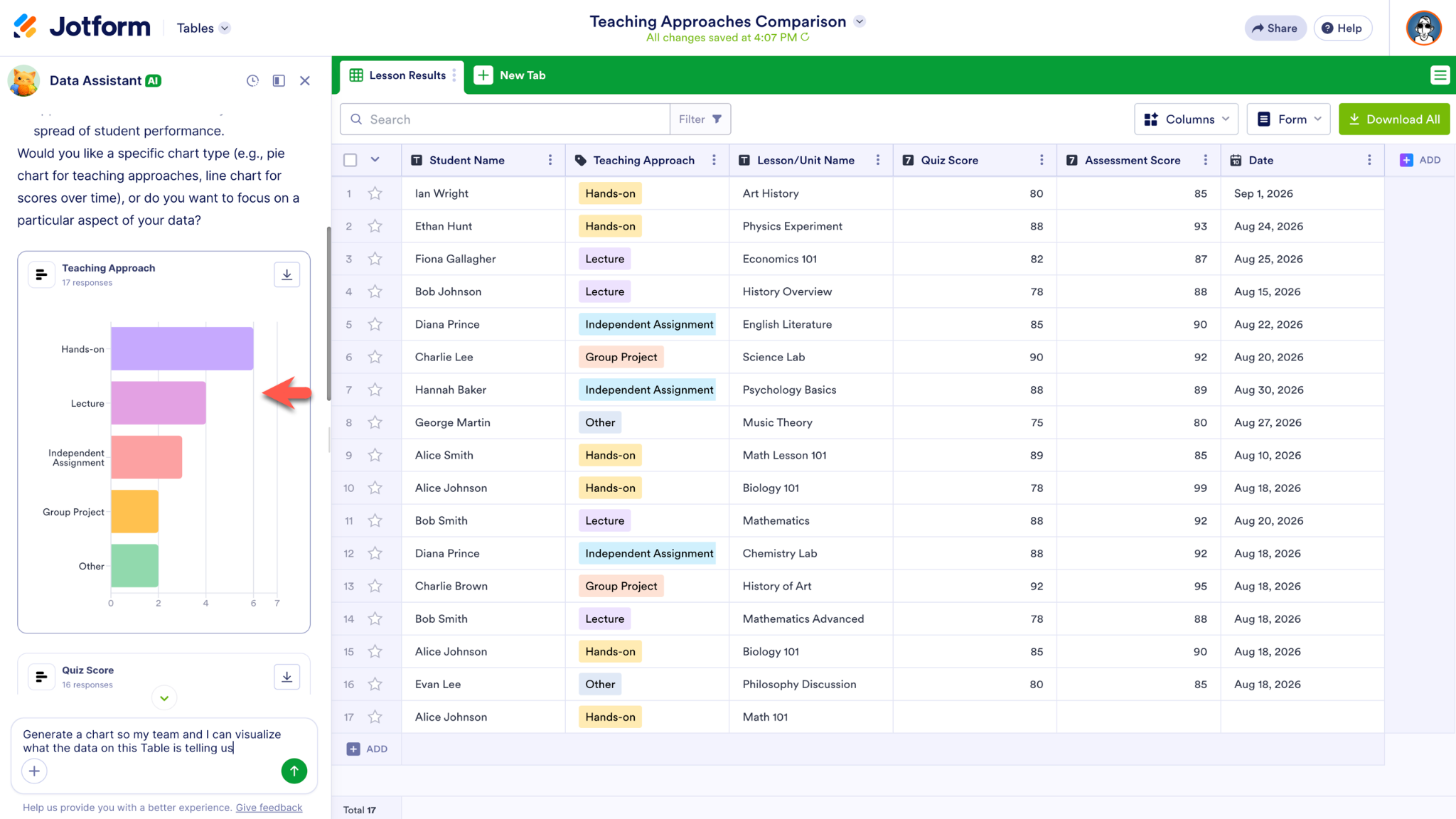Open the Columns dropdown
Screen dimensions: 1456x819
(x=1186, y=119)
